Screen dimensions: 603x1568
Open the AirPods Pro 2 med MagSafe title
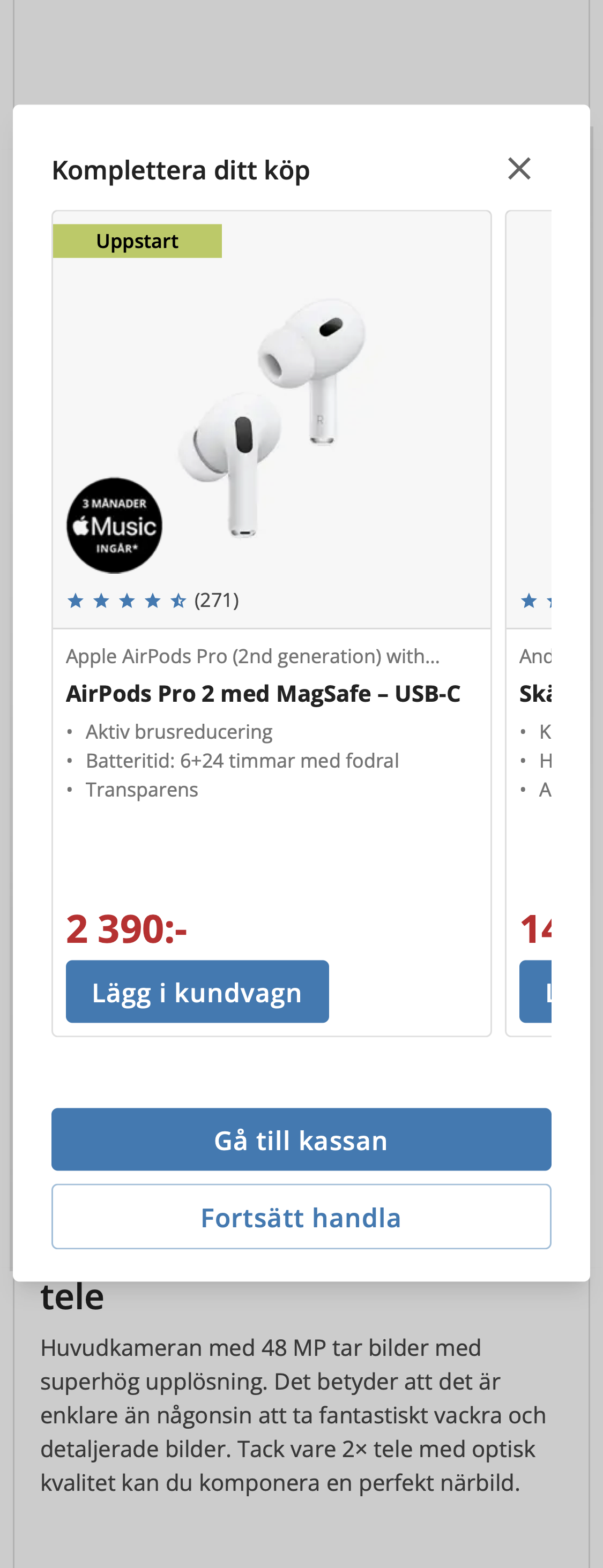[x=263, y=693]
